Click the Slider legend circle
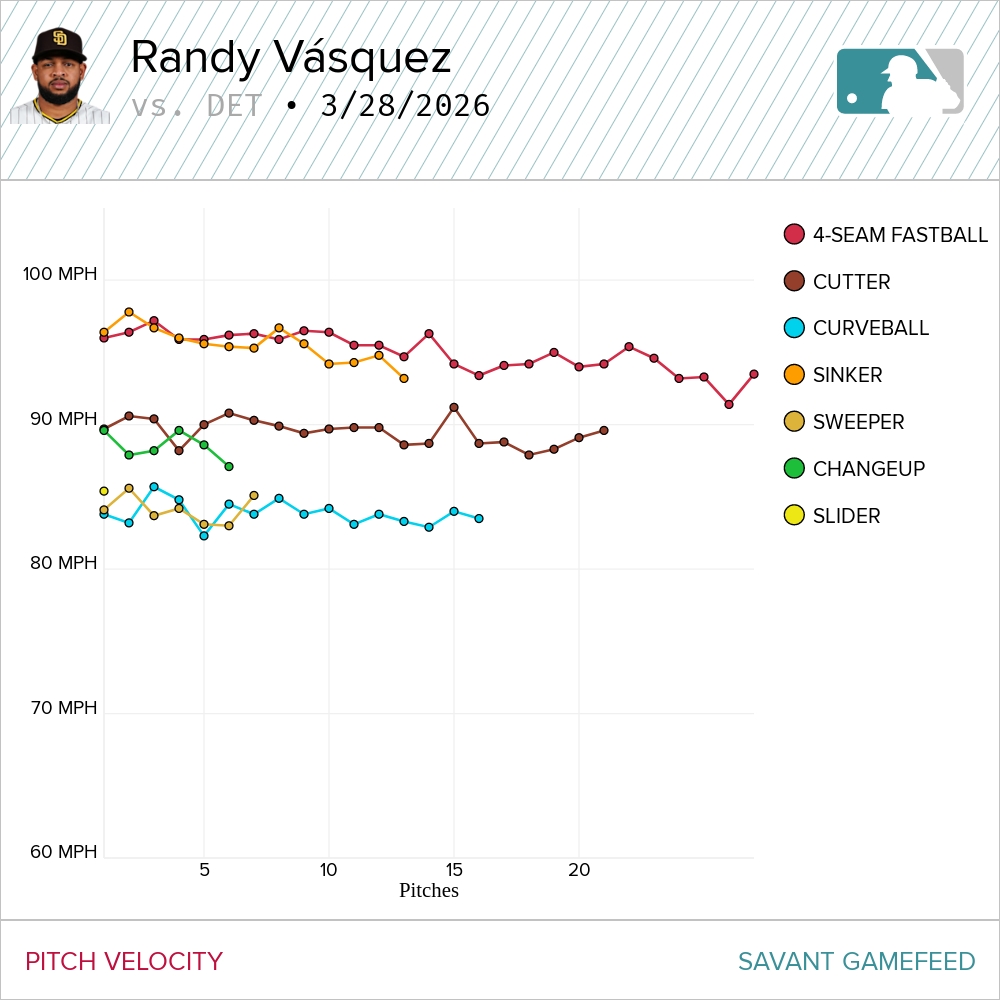The width and height of the screenshot is (1000, 1000). pyautogui.click(x=794, y=516)
